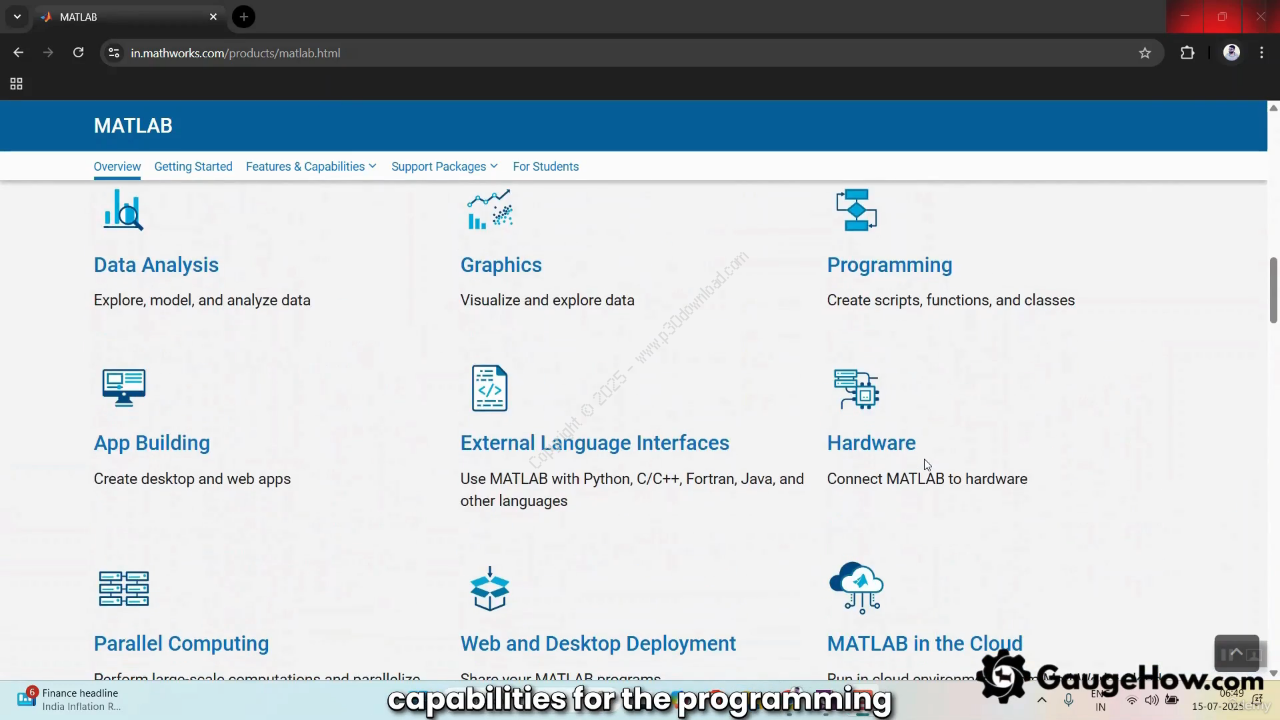Click the 'Explore, model, and analyze data' text
Screen dimensions: 1280x720
click(x=202, y=300)
